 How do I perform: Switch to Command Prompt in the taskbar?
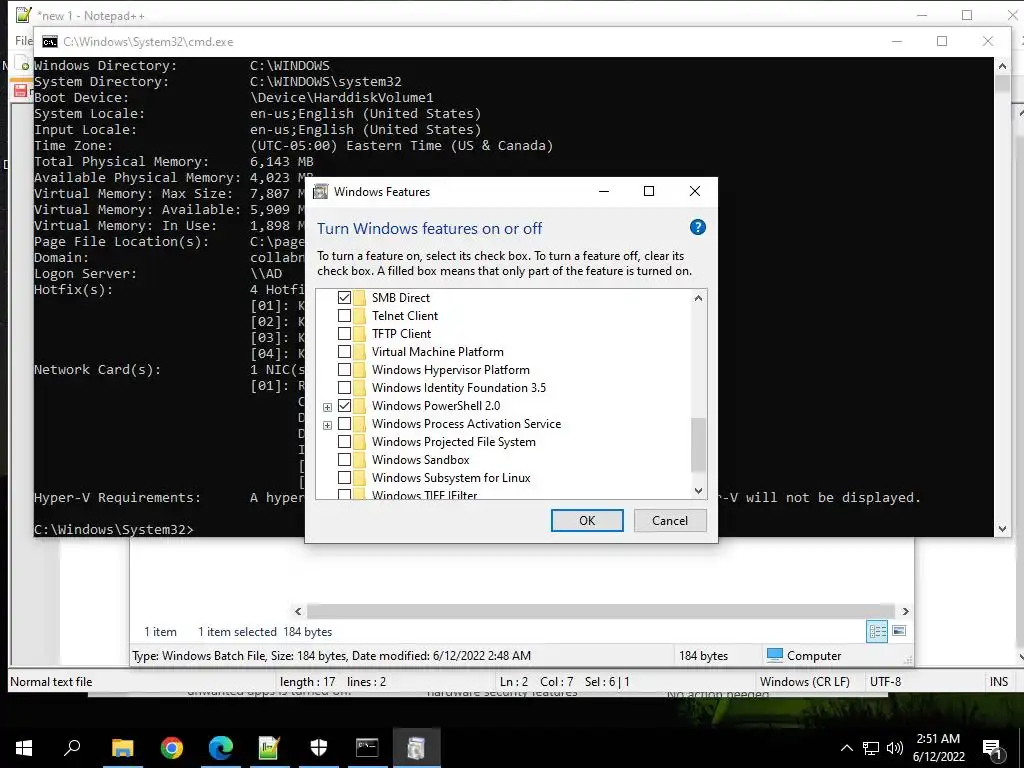point(367,748)
